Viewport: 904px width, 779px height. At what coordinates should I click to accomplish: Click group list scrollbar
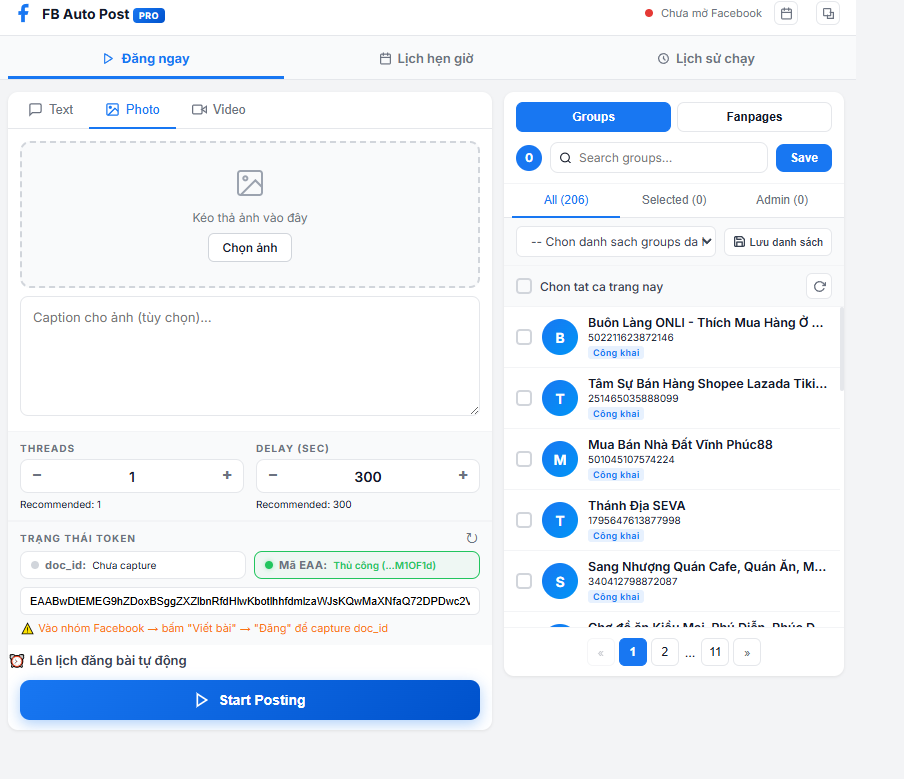842,350
